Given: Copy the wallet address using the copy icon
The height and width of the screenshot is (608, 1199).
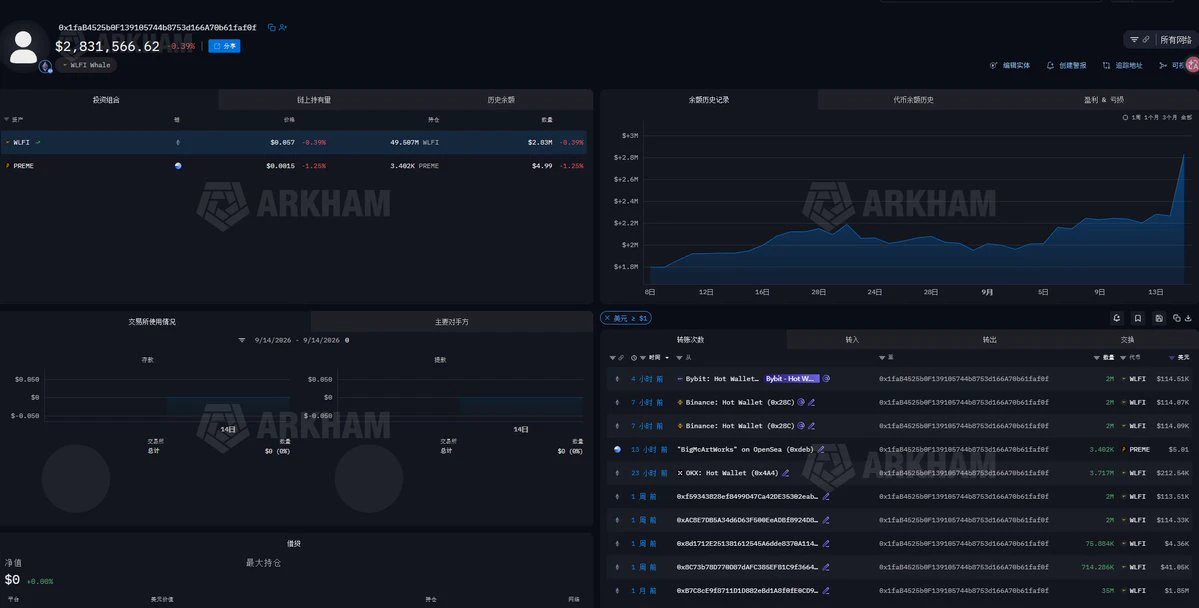Looking at the screenshot, I should (271, 28).
